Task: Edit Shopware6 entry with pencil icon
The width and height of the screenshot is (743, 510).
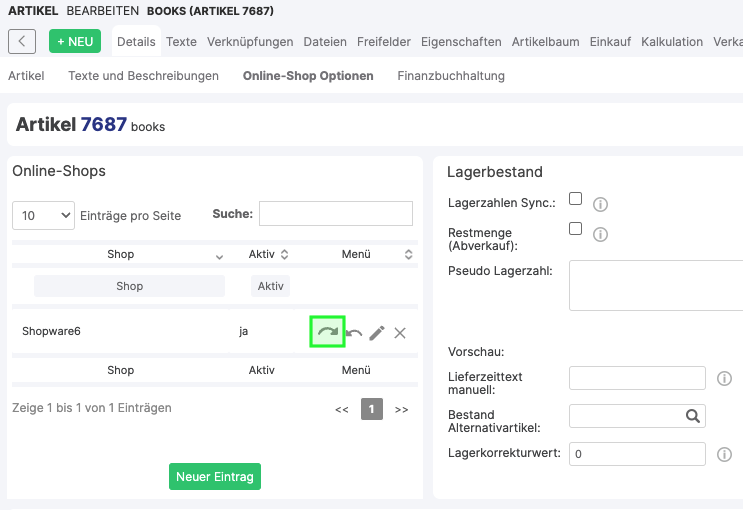Action: [x=377, y=333]
